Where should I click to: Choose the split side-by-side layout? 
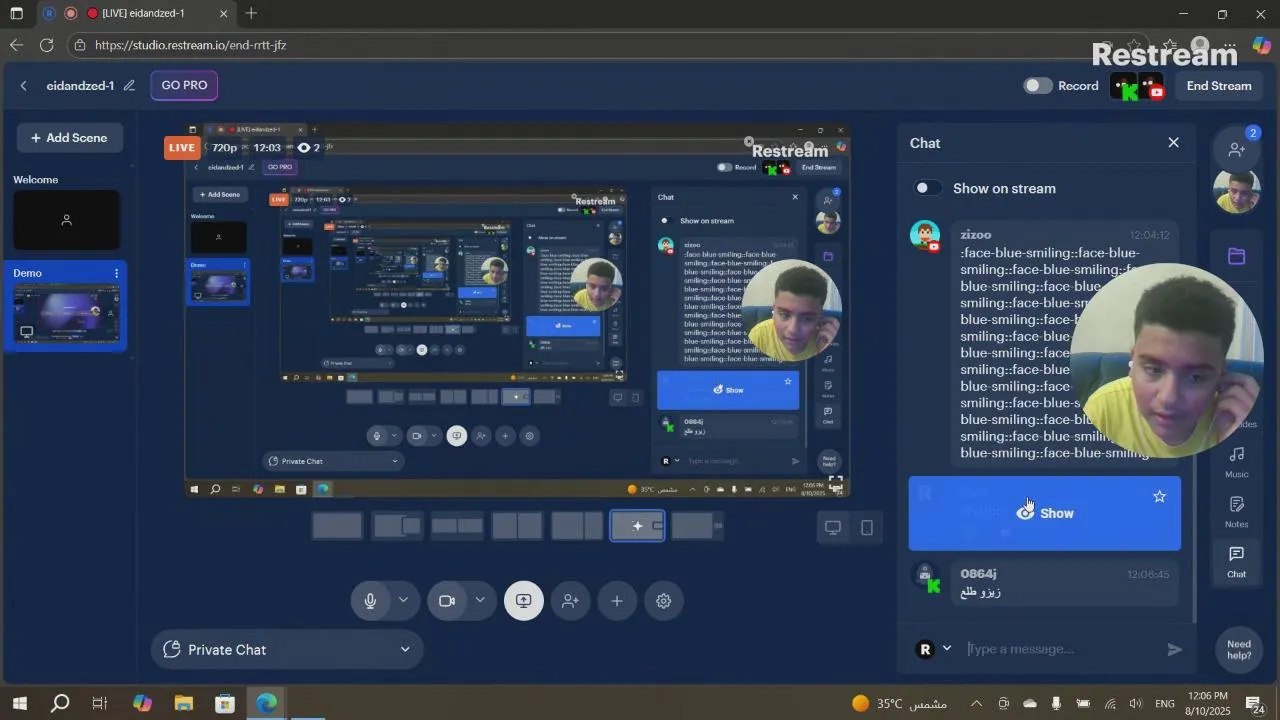(x=517, y=526)
